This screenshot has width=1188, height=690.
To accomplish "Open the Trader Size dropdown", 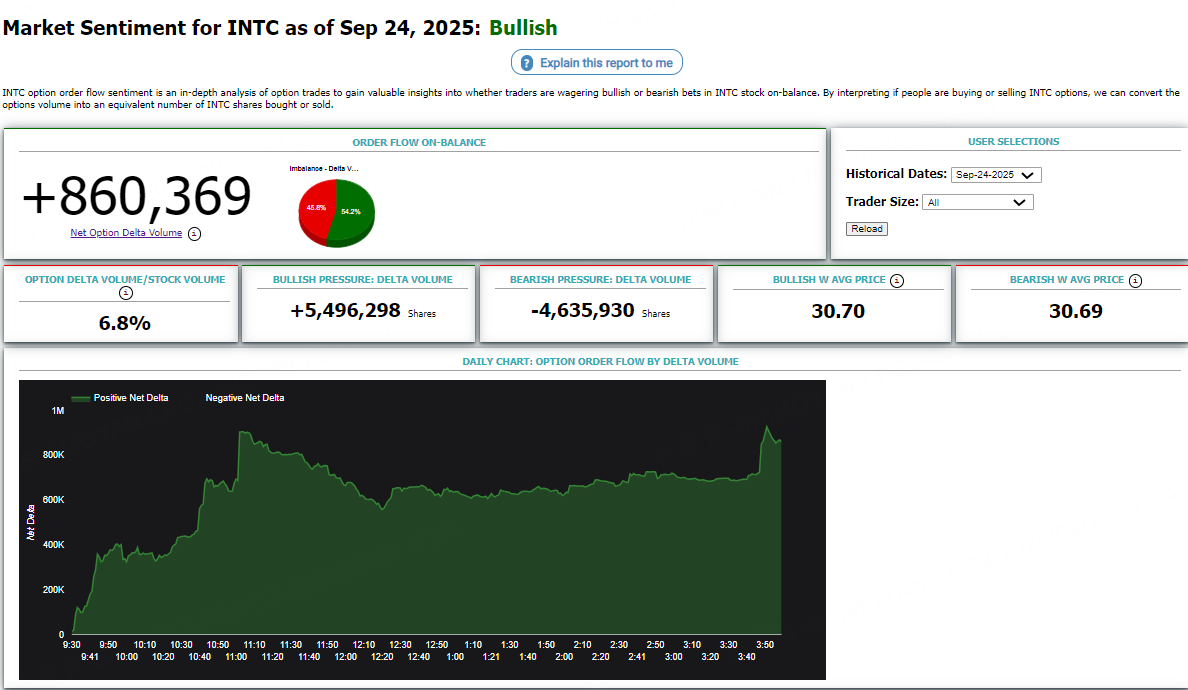I will point(977,202).
